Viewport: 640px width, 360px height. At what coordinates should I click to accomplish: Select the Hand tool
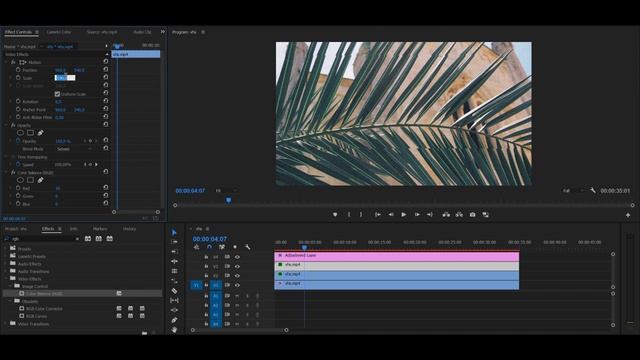click(174, 329)
